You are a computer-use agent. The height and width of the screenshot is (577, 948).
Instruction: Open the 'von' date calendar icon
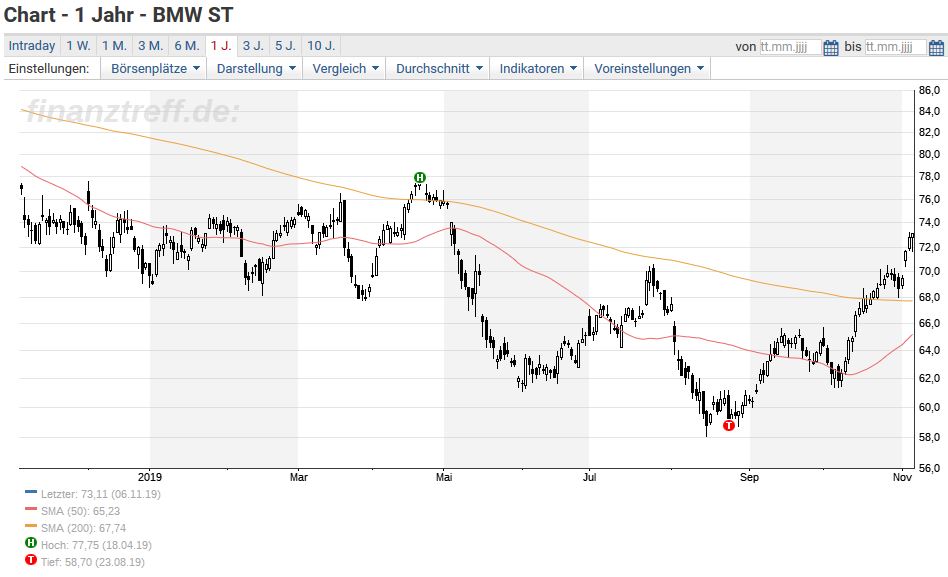click(x=831, y=47)
